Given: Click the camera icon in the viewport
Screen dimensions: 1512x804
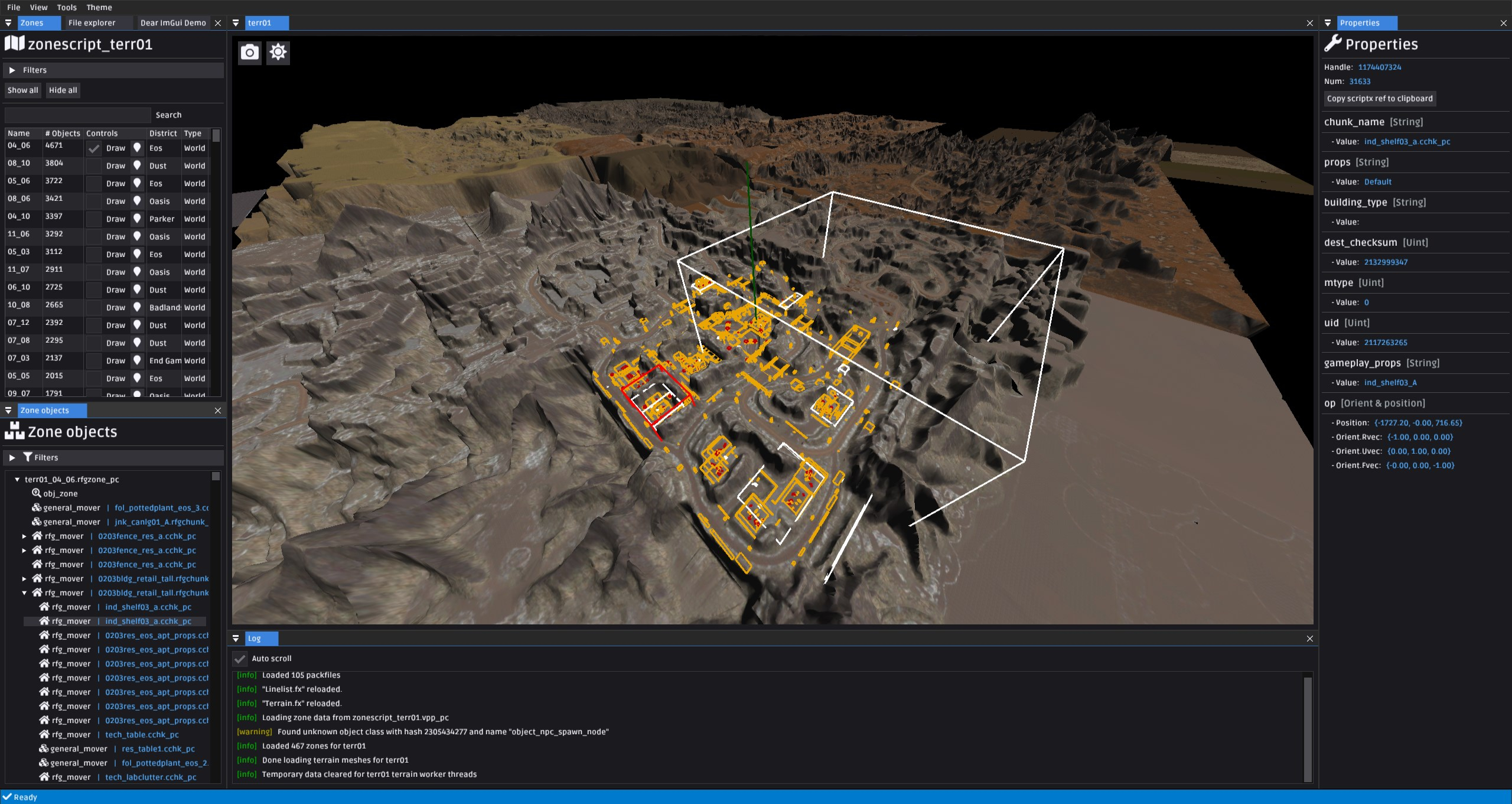Looking at the screenshot, I should click(249, 53).
